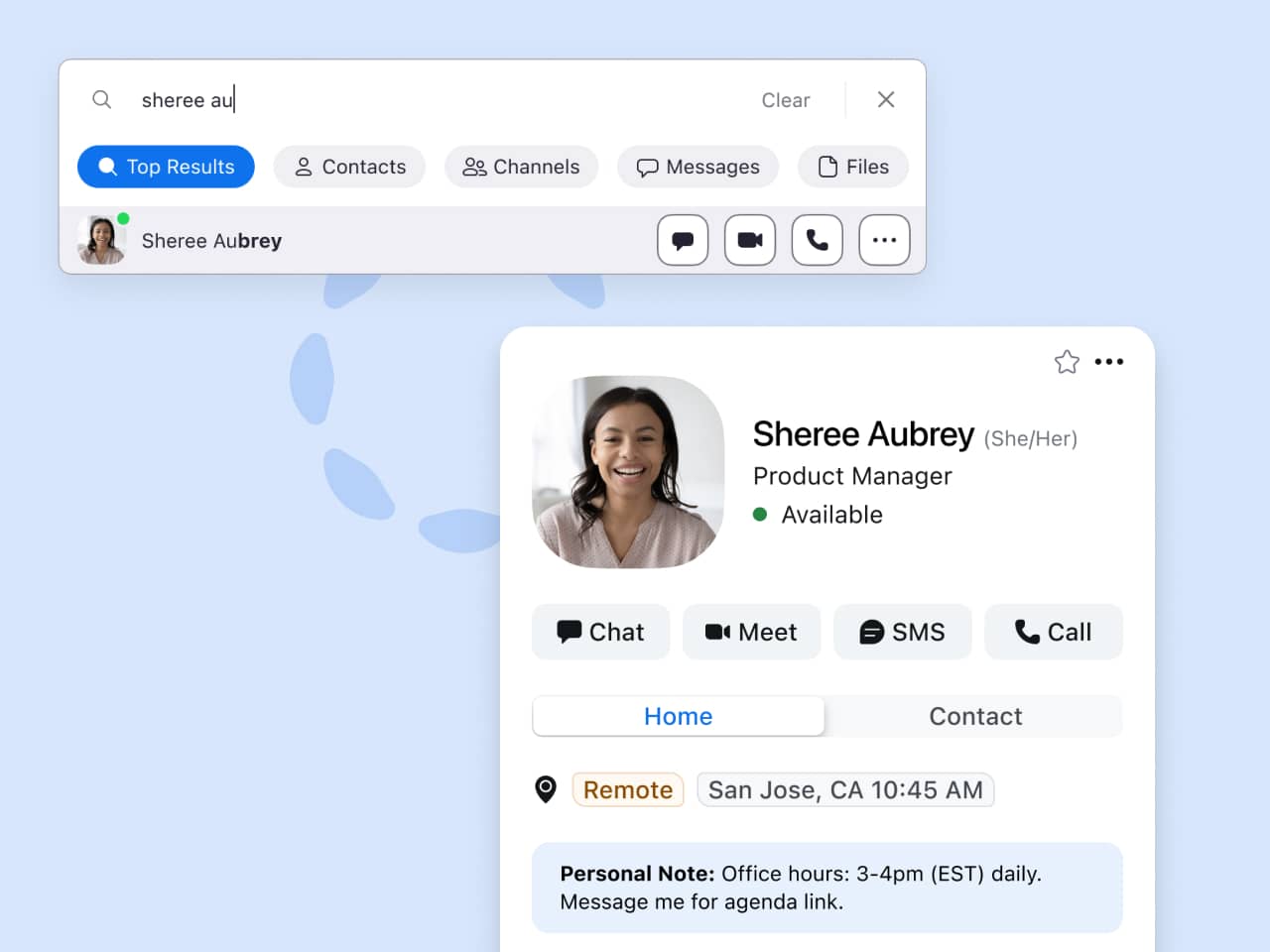Start video call from search result row
The width and height of the screenshot is (1270, 952).
coord(750,240)
